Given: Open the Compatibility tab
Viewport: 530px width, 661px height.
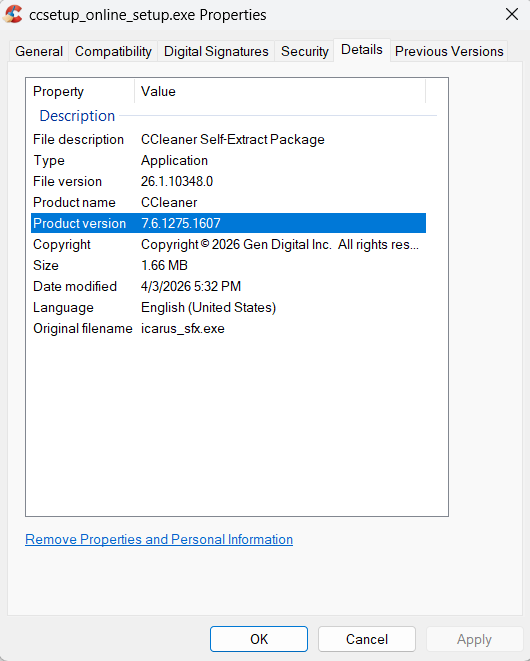Looking at the screenshot, I should [x=113, y=51].
